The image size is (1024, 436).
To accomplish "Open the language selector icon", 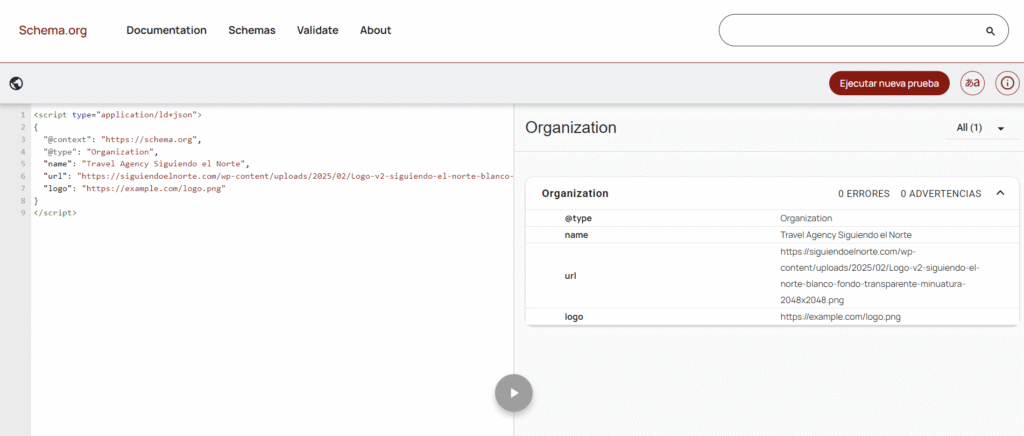I will (971, 83).
